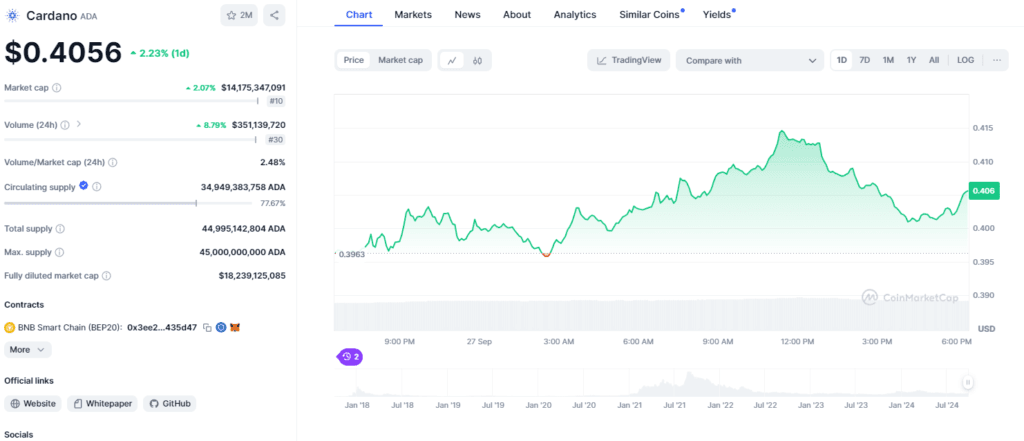Click the Circulating supply progress bar

[x=128, y=203]
